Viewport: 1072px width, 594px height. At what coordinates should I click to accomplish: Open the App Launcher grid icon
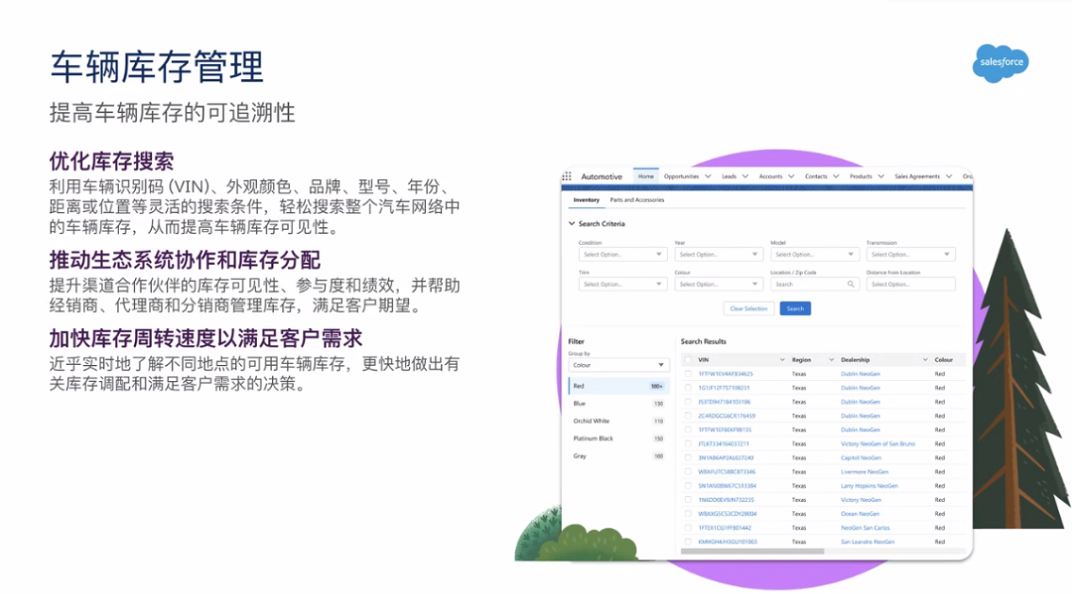tap(567, 177)
